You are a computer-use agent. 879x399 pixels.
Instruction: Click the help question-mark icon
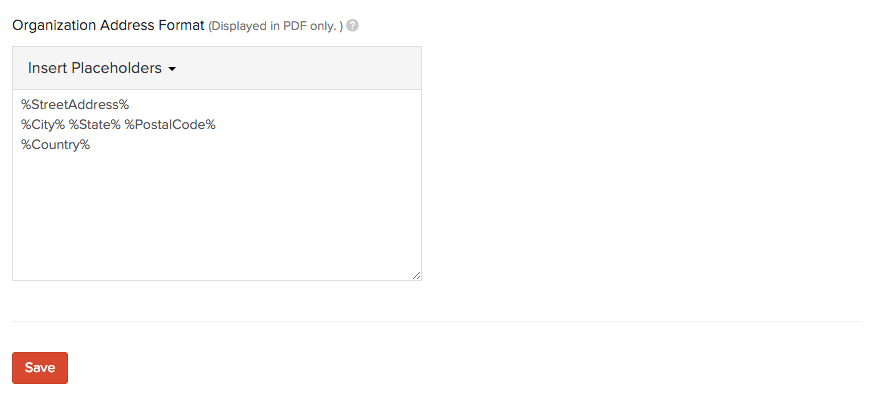[x=352, y=25]
